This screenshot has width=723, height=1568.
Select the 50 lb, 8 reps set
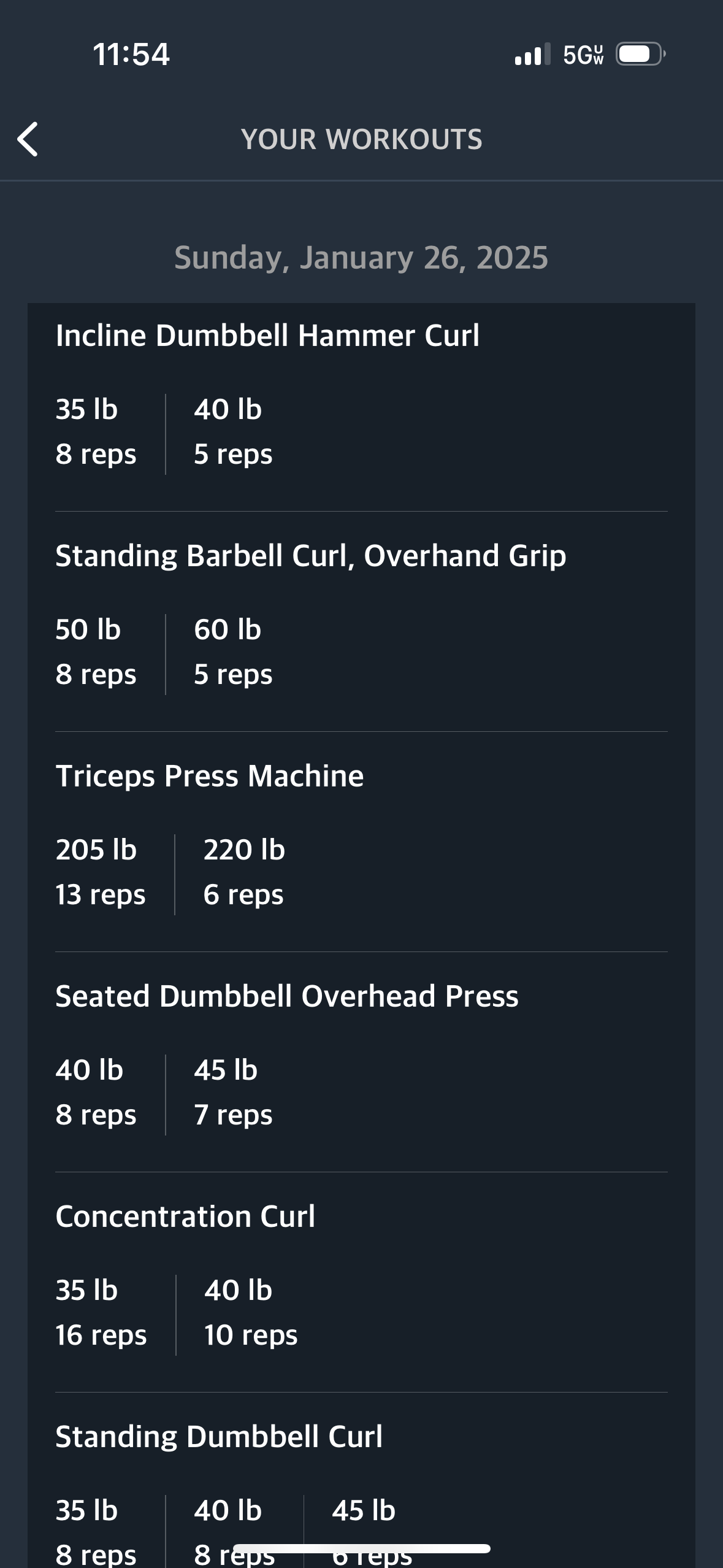(x=96, y=652)
